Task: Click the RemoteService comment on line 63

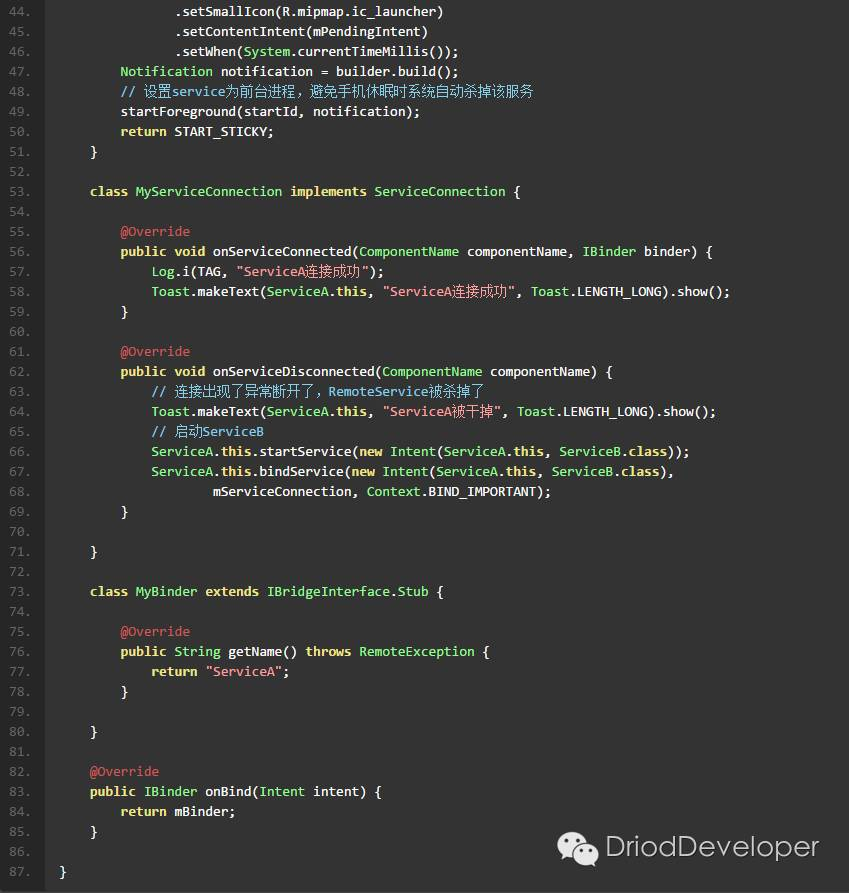Action: click(318, 391)
